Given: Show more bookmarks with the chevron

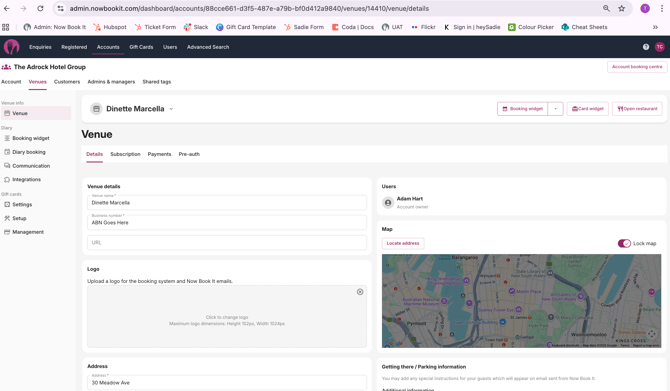Looking at the screenshot, I should pyautogui.click(x=655, y=27).
